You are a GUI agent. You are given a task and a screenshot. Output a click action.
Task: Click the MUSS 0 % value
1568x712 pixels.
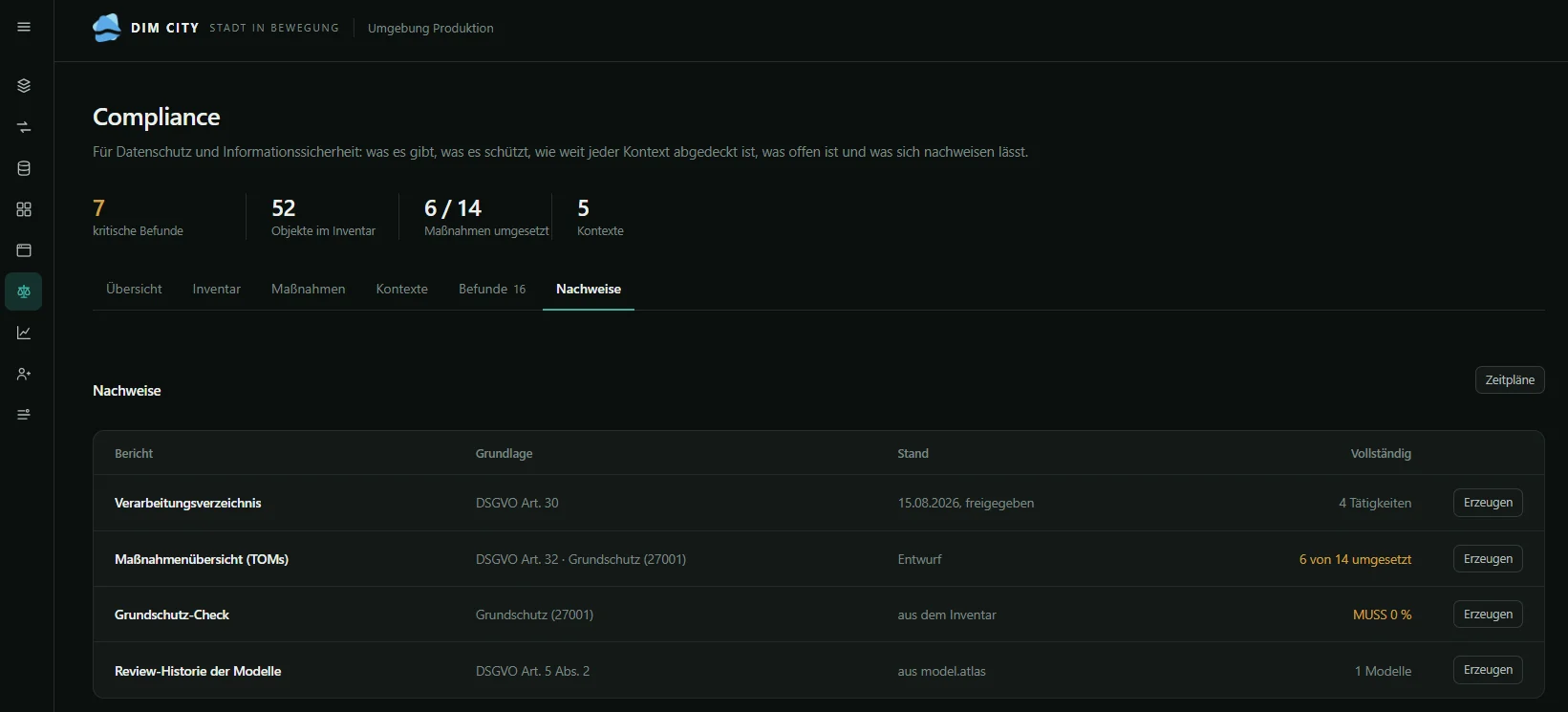pos(1382,615)
